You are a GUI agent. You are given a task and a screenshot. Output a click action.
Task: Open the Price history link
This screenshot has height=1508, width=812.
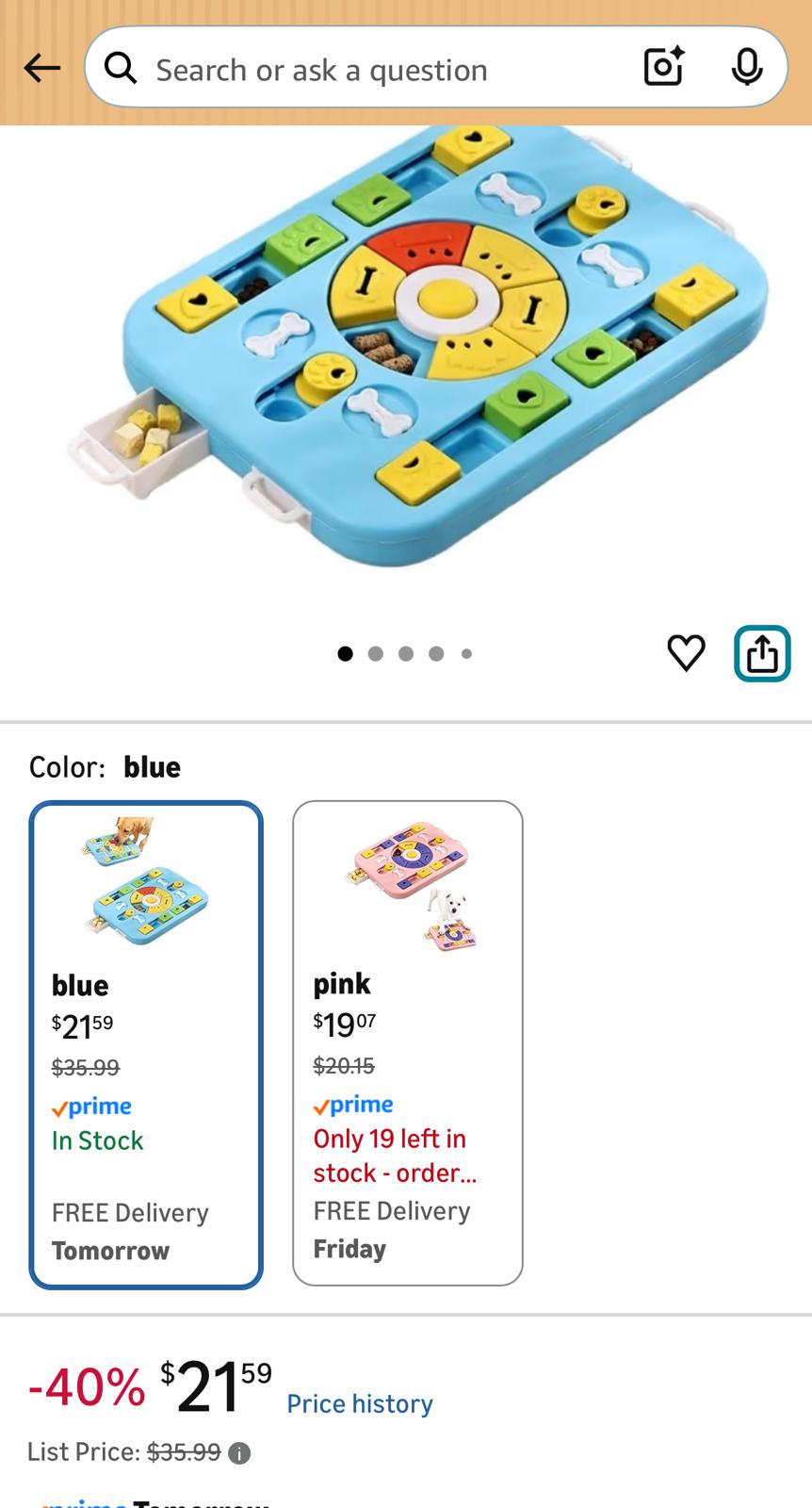[360, 1403]
